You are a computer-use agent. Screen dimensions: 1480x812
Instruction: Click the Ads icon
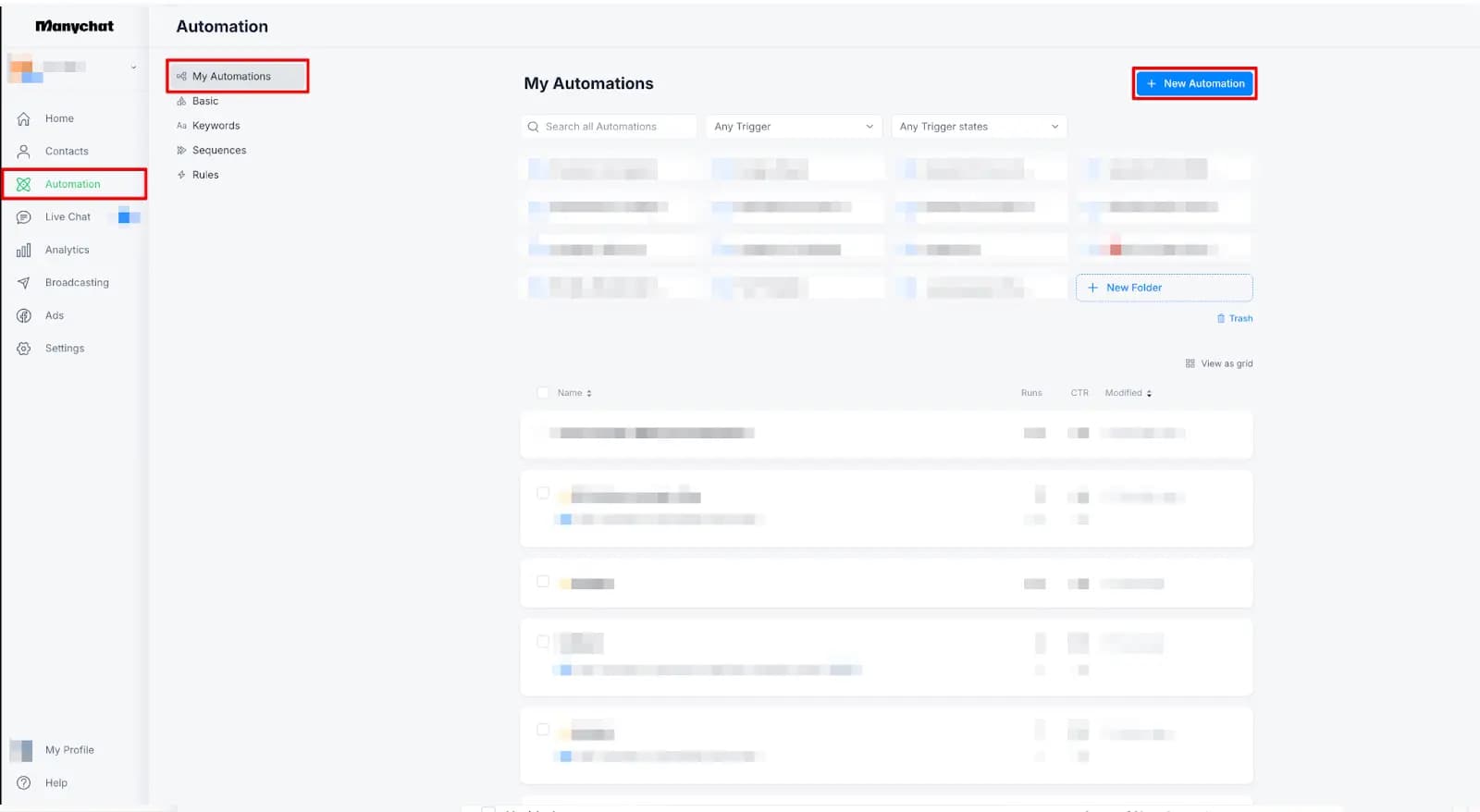24,315
